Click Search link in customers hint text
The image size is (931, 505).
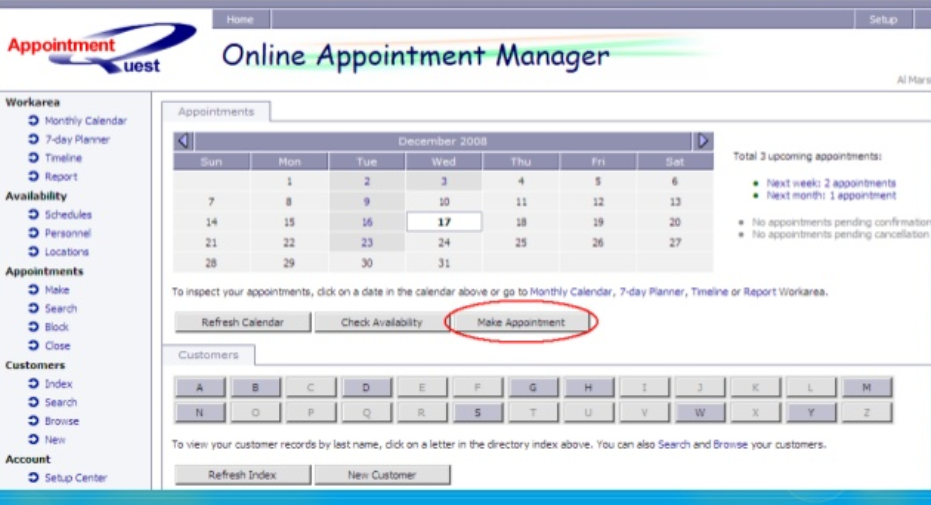pos(674,444)
